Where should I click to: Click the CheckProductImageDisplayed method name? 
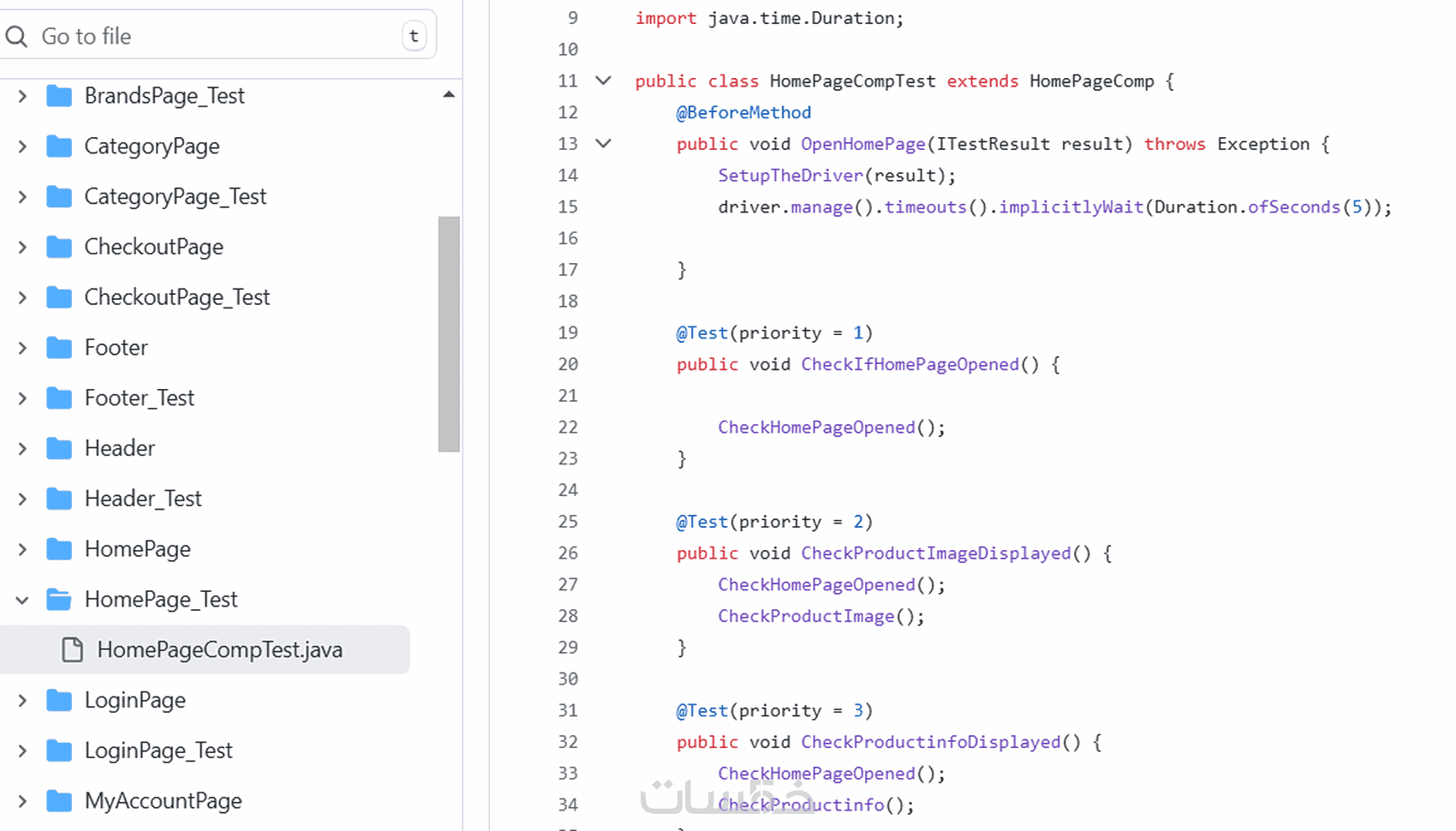[x=936, y=553]
